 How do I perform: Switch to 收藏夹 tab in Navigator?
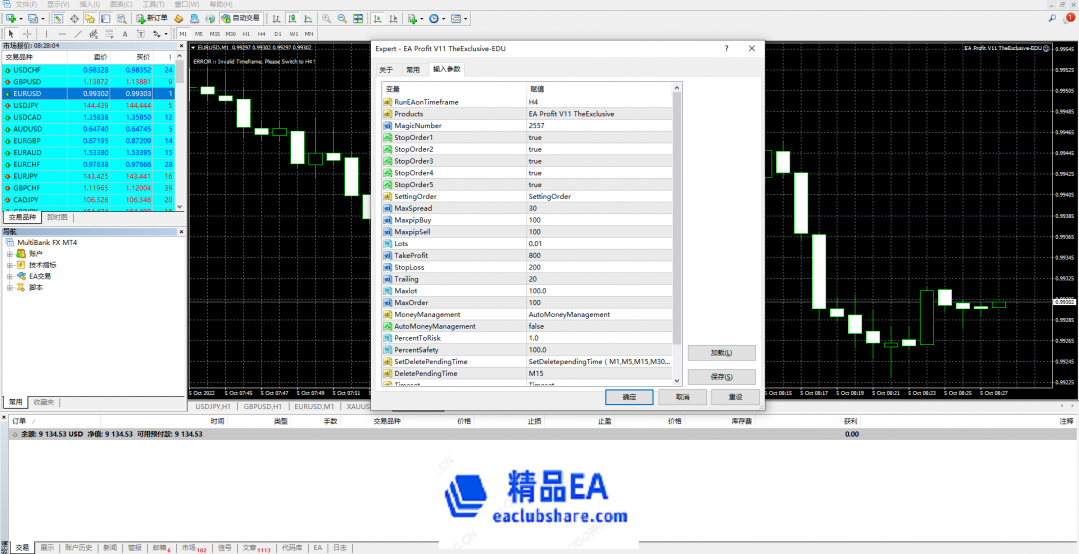pyautogui.click(x=44, y=402)
